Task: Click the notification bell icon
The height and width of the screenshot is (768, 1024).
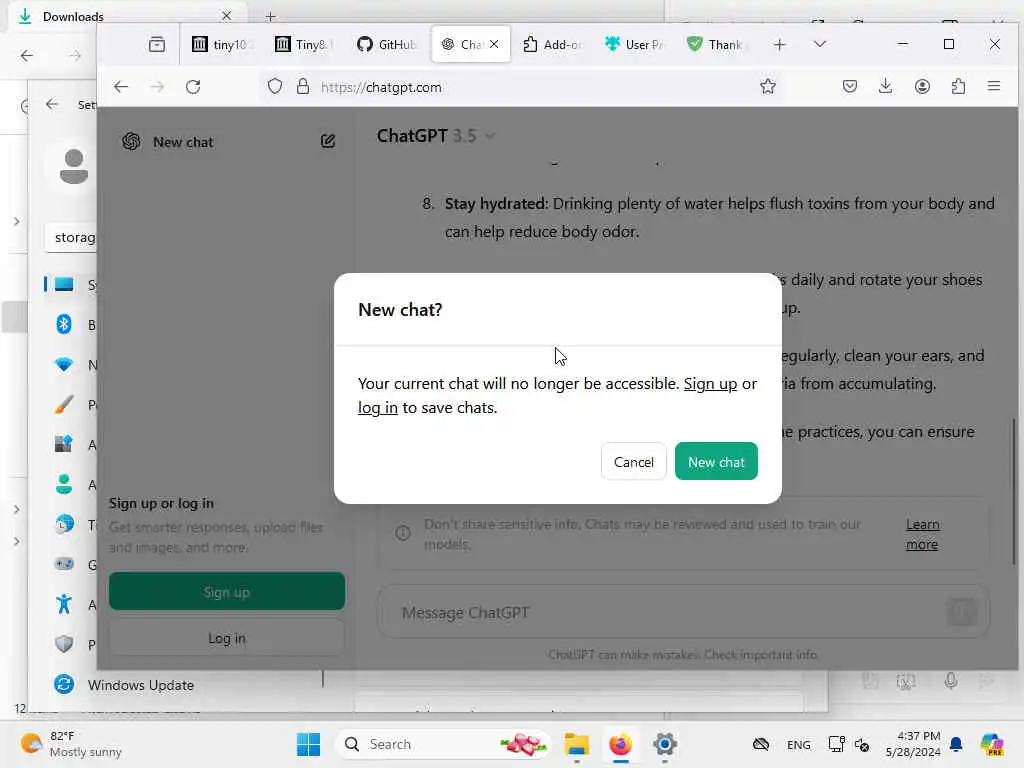Action: tap(956, 744)
